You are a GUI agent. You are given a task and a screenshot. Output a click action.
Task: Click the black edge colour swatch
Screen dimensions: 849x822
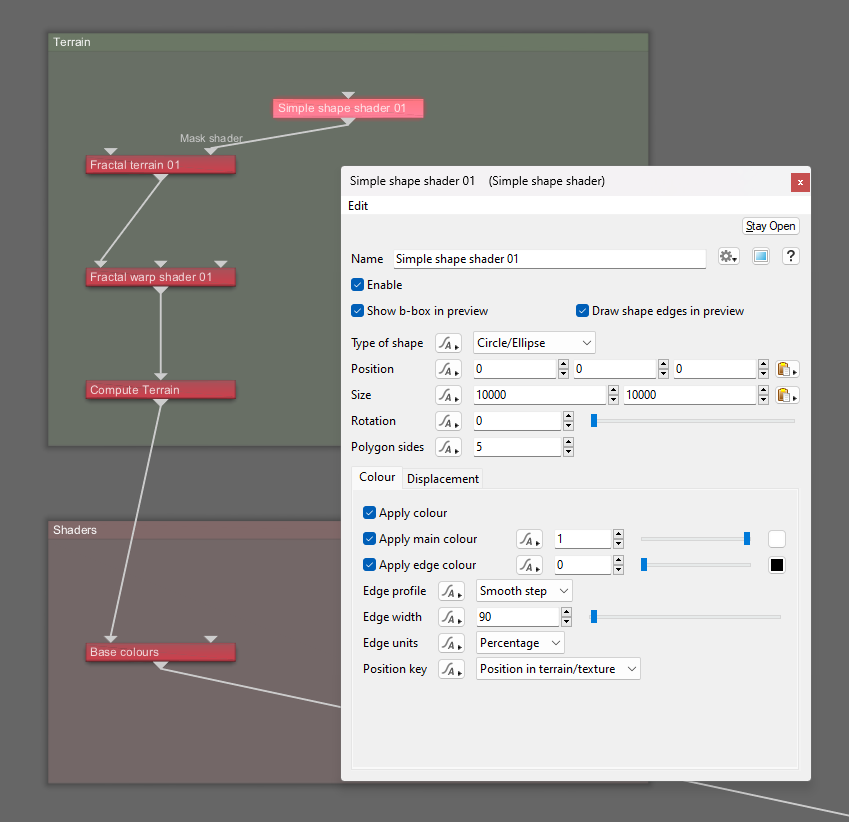776,564
